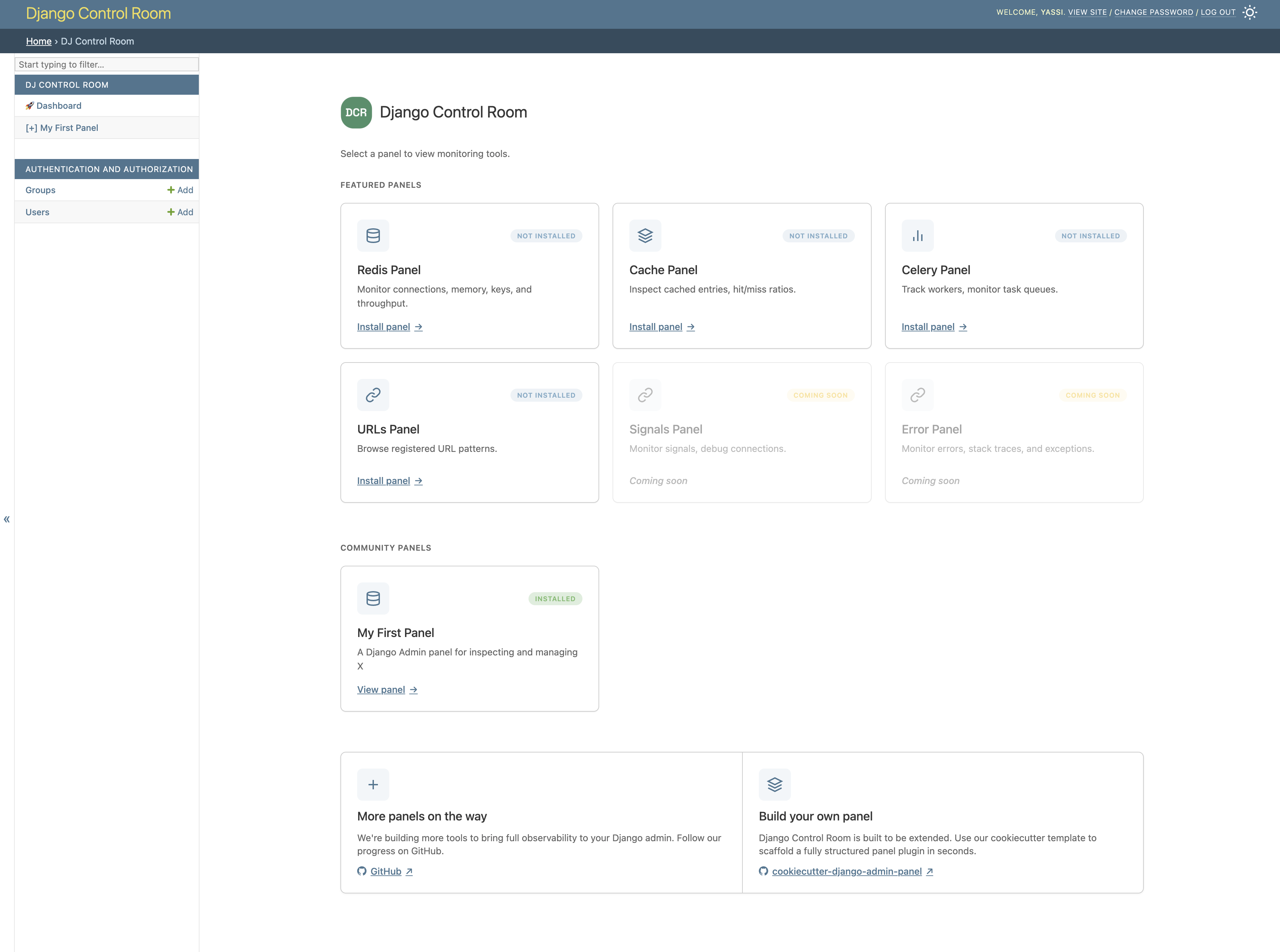1280x952 pixels.
Task: Collapse the sidebar with the double chevron
Action: point(6,519)
